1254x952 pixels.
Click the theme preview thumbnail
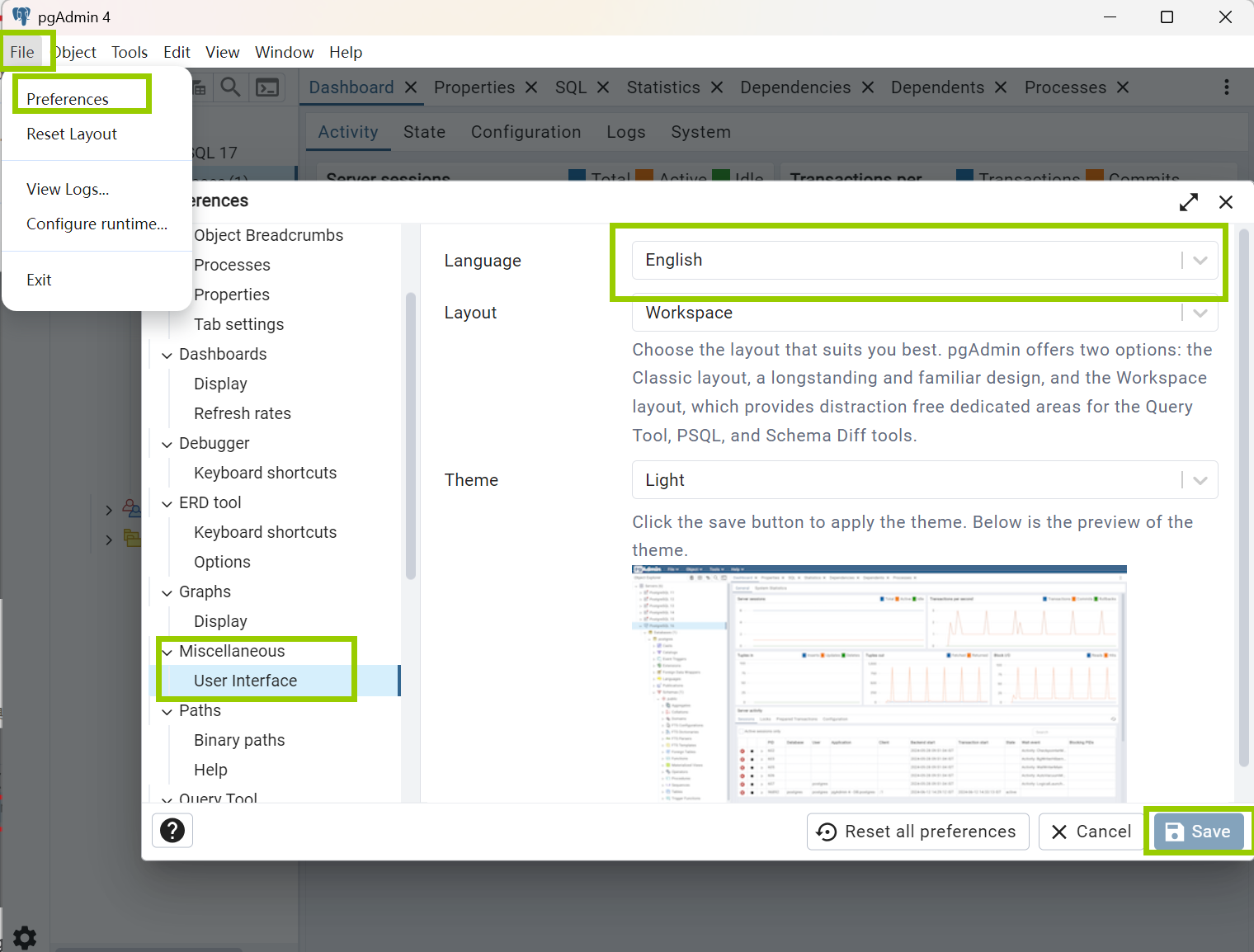[x=879, y=683]
